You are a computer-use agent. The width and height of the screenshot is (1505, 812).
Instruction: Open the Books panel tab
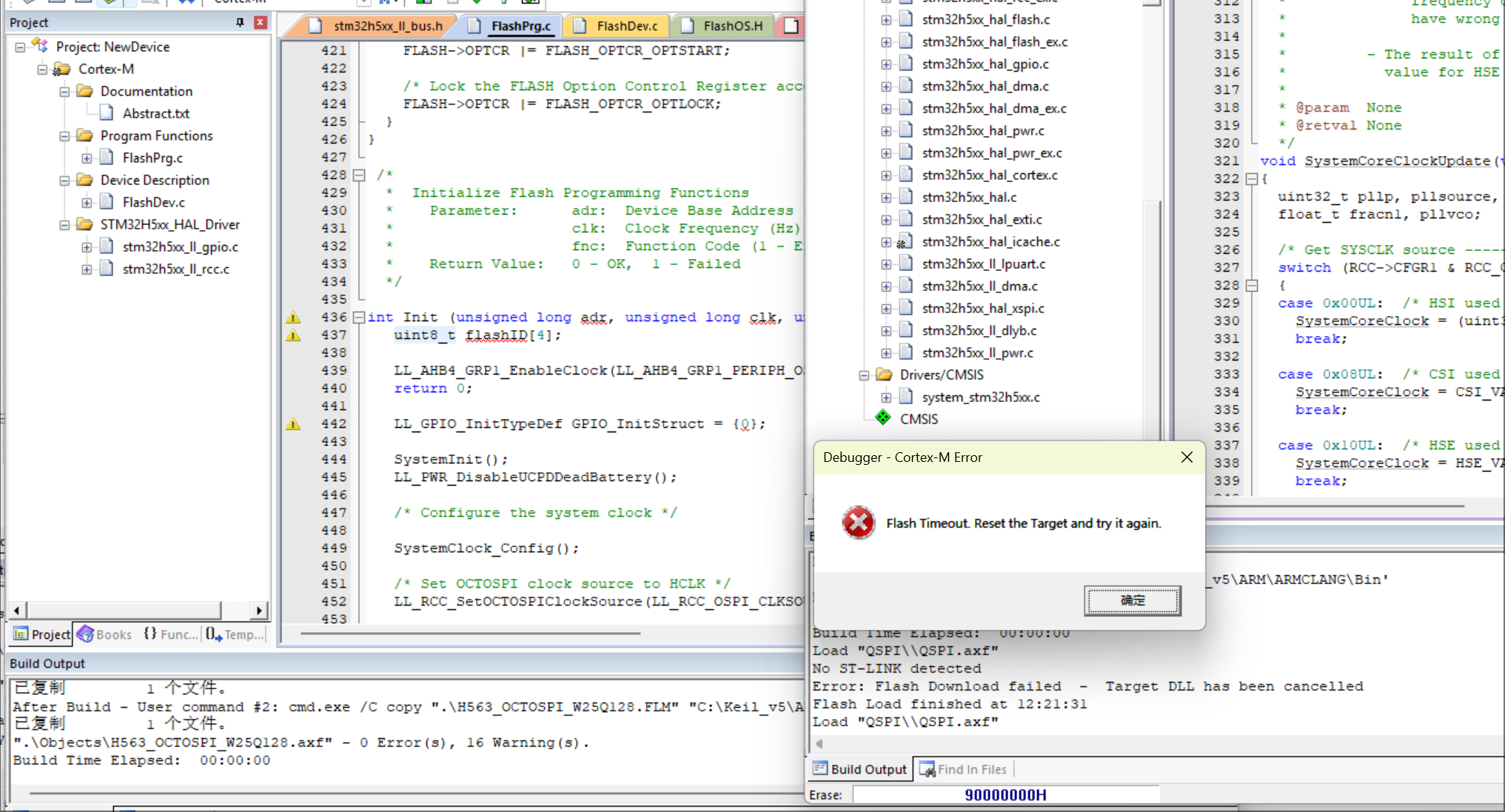coord(105,634)
